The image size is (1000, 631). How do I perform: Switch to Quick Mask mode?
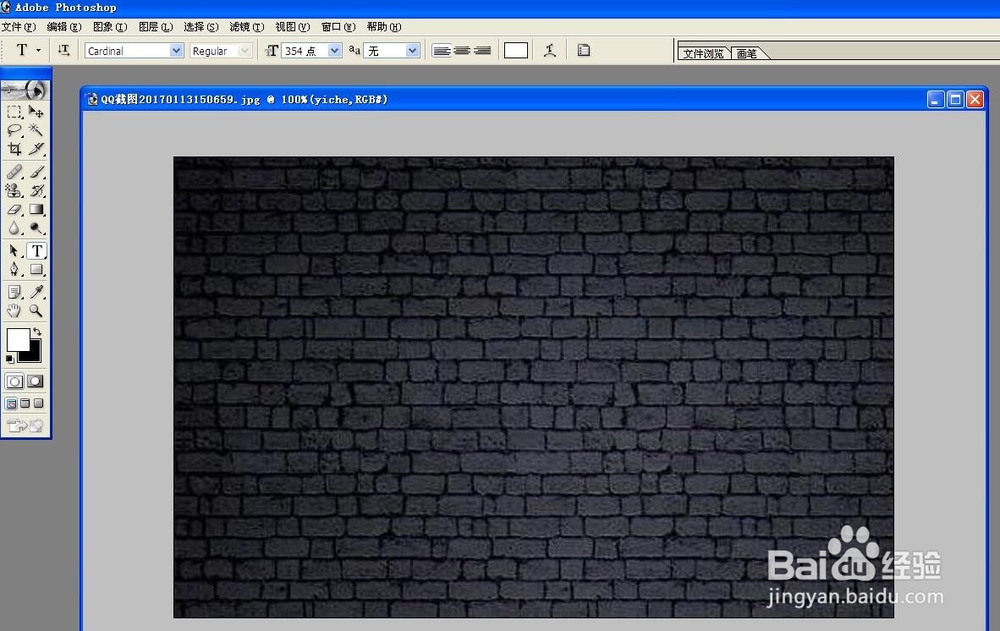coord(36,382)
